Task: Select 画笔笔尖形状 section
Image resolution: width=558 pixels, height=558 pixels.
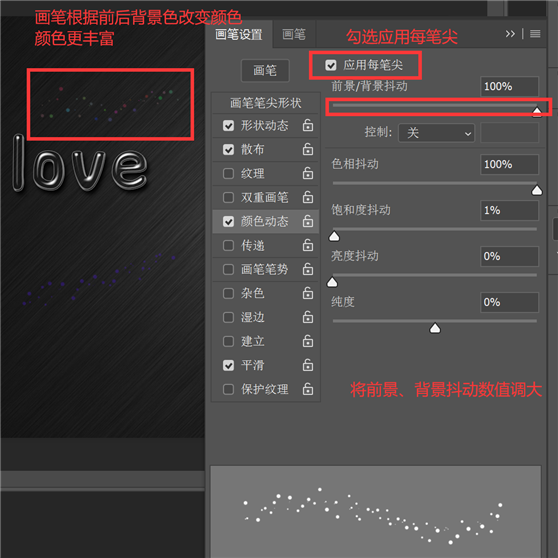Action: (265, 103)
